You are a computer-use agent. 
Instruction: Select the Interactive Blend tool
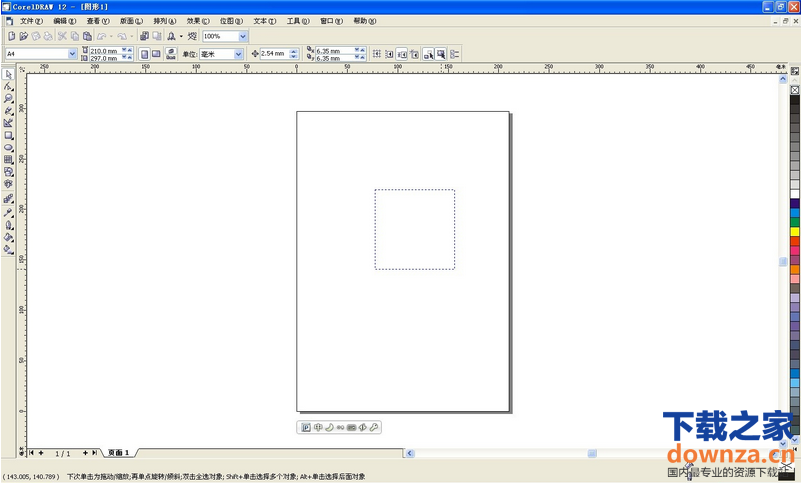pos(8,199)
